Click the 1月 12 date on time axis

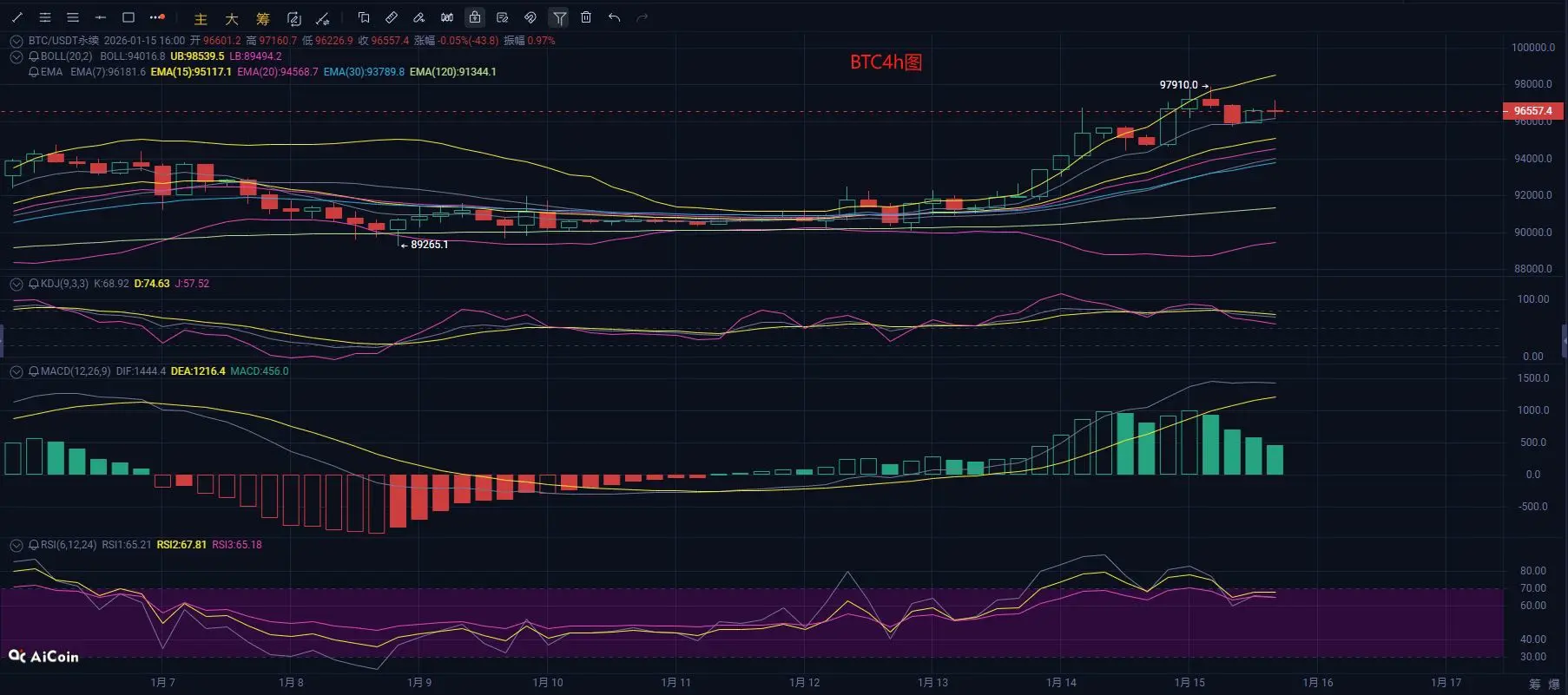805,683
